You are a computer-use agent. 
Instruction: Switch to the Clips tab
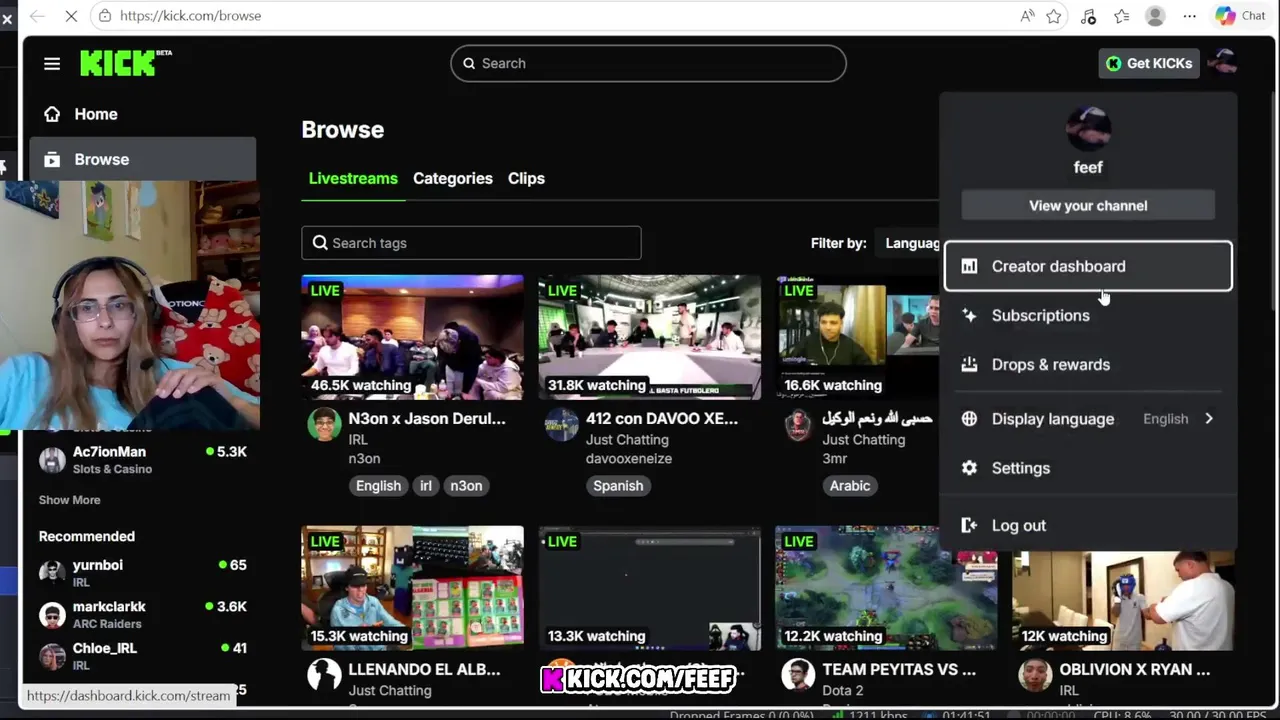coord(526,178)
